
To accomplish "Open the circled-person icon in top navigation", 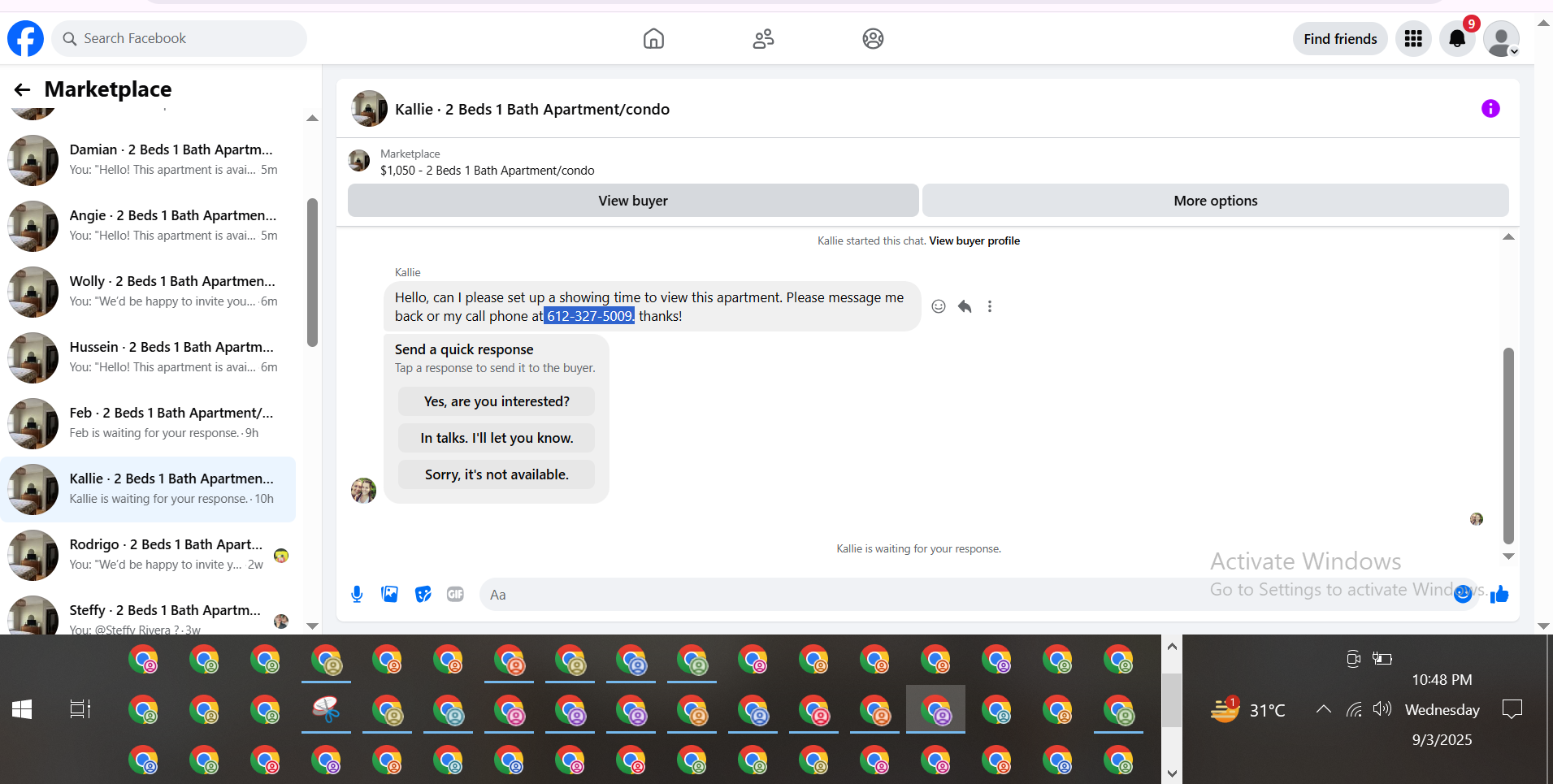I will 873,38.
